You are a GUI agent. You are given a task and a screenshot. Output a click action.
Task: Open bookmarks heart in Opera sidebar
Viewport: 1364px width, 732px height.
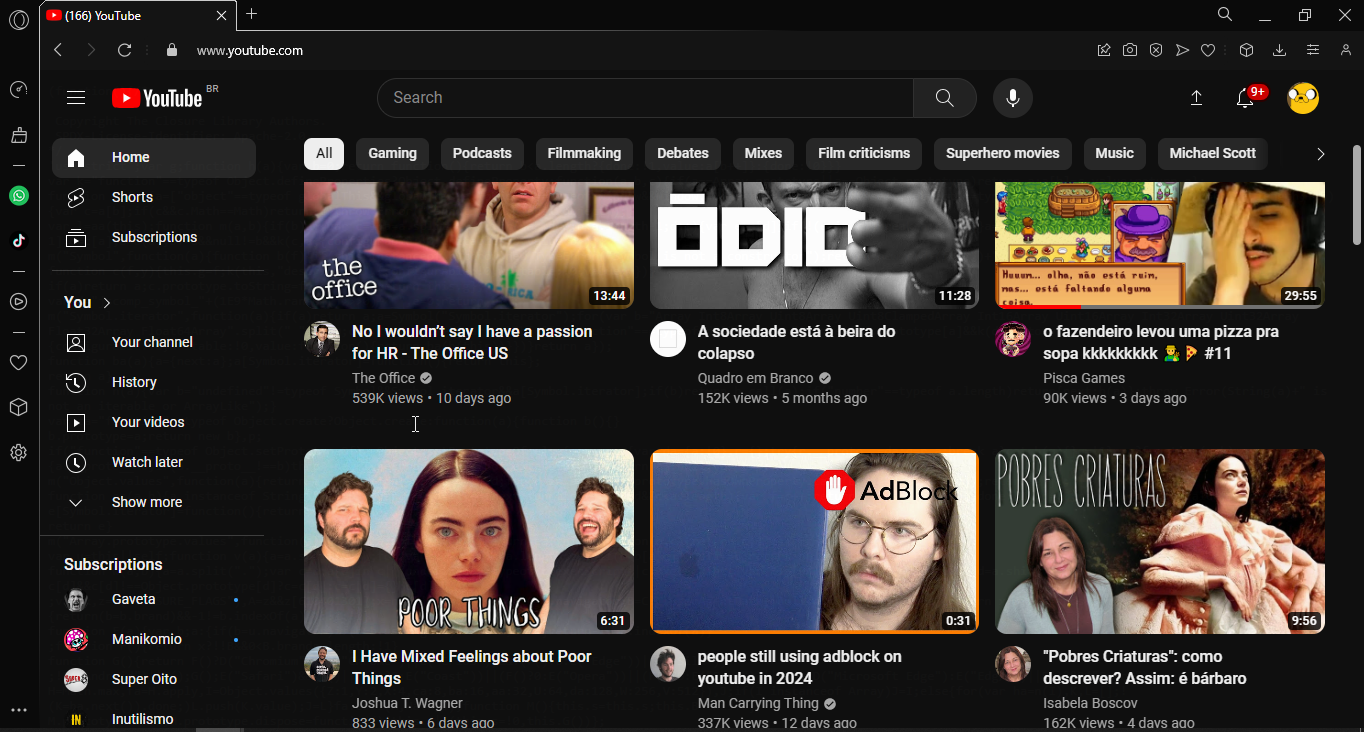pyautogui.click(x=19, y=362)
